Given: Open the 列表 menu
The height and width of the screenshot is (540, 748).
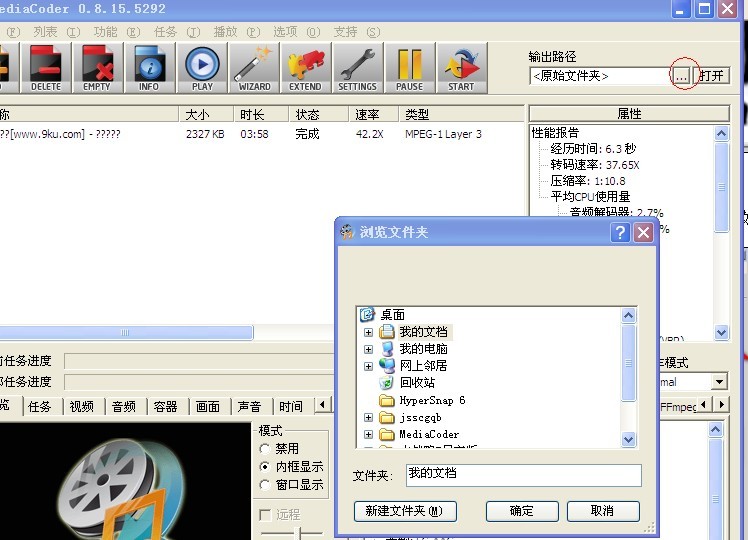Looking at the screenshot, I should [56, 32].
